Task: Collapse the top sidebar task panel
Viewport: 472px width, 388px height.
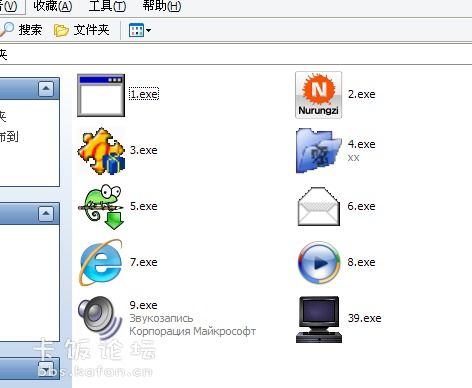Action: click(x=46, y=89)
